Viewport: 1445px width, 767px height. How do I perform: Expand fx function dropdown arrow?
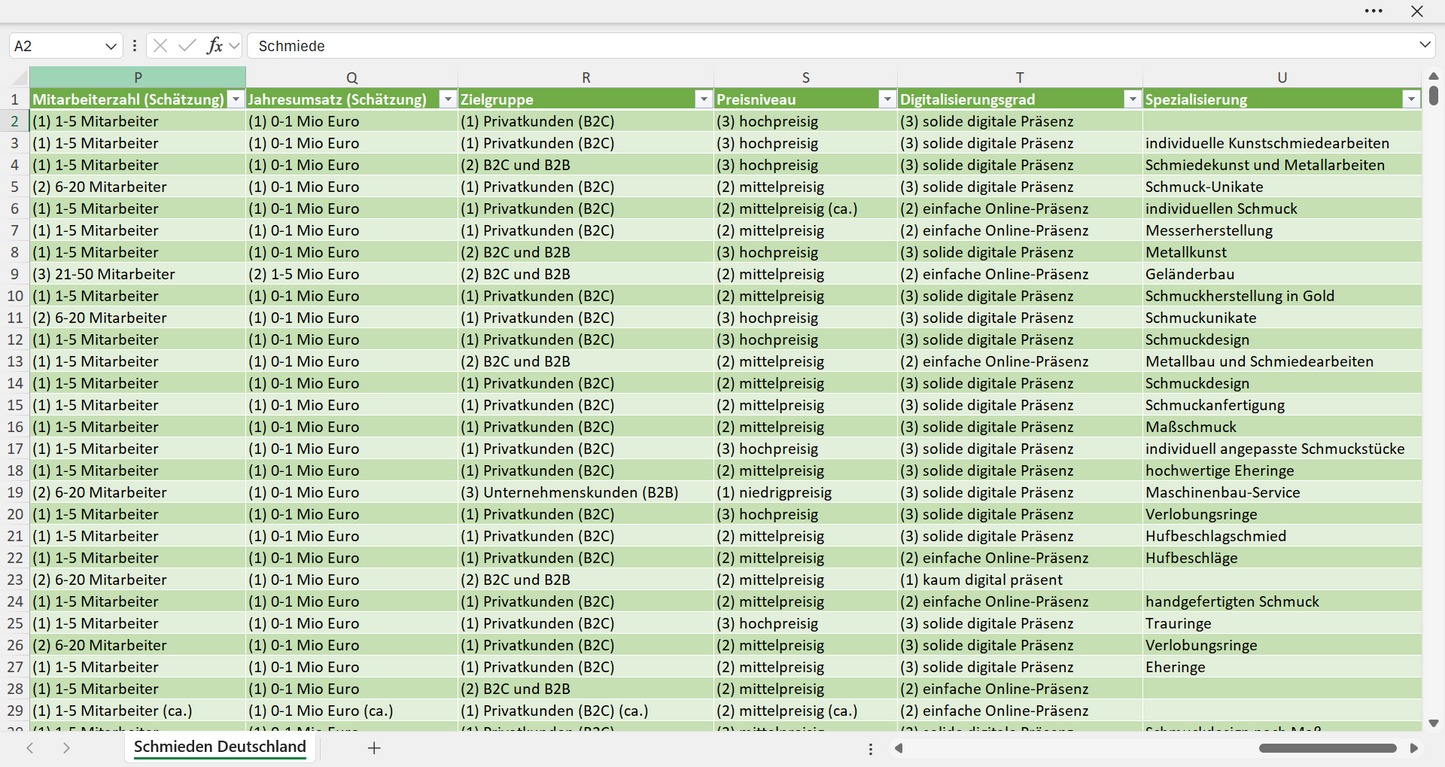pyautogui.click(x=234, y=46)
